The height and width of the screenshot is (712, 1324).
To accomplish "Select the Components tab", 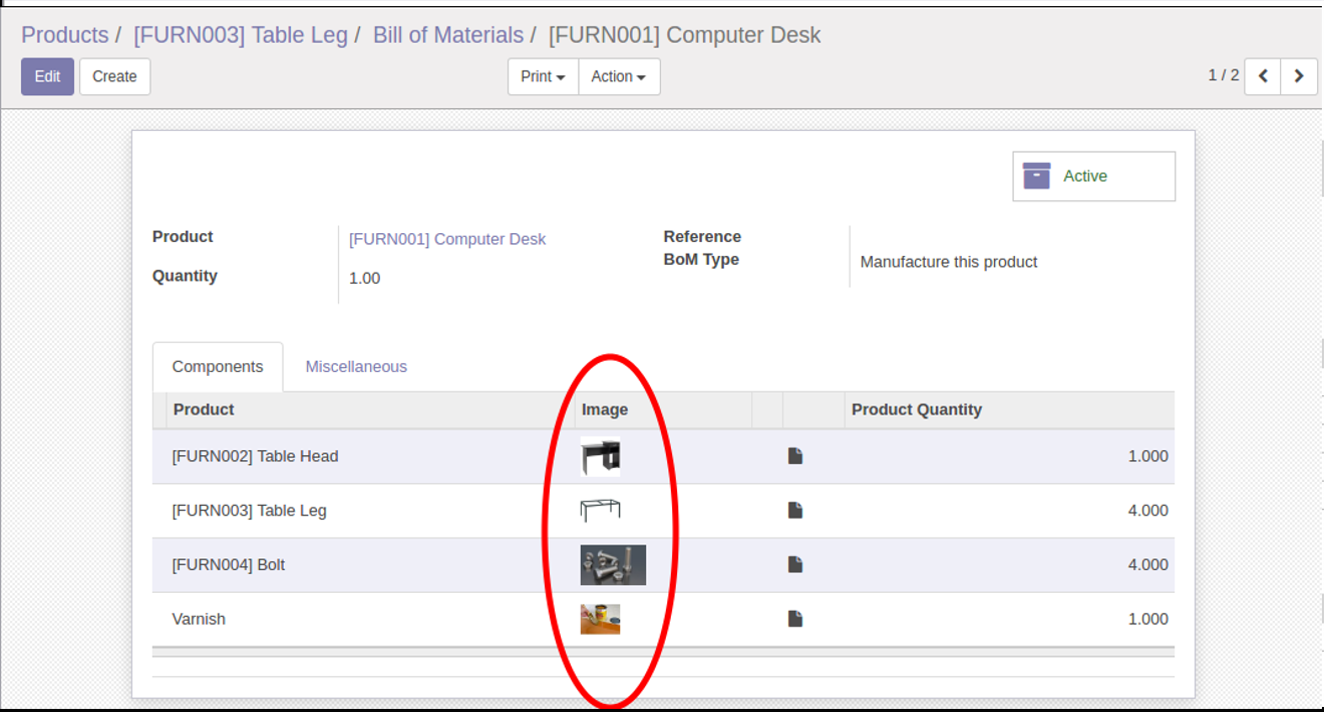I will [x=217, y=366].
